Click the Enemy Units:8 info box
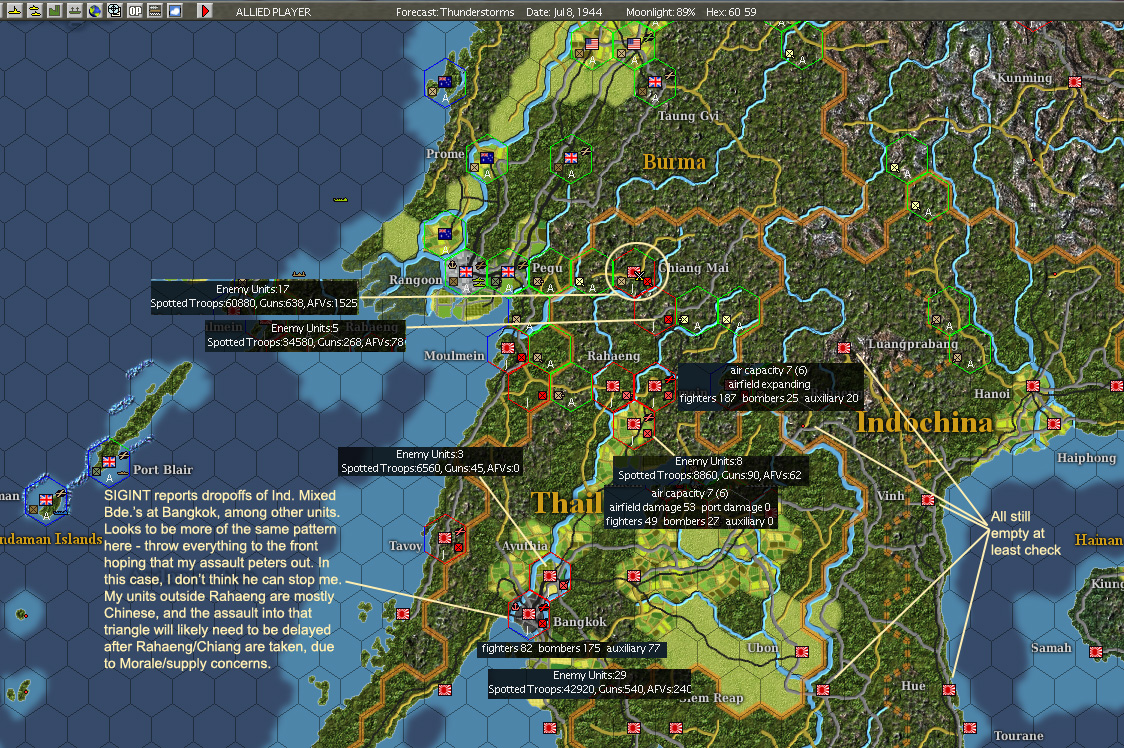This screenshot has height=748, width=1124. pyautogui.click(x=710, y=468)
